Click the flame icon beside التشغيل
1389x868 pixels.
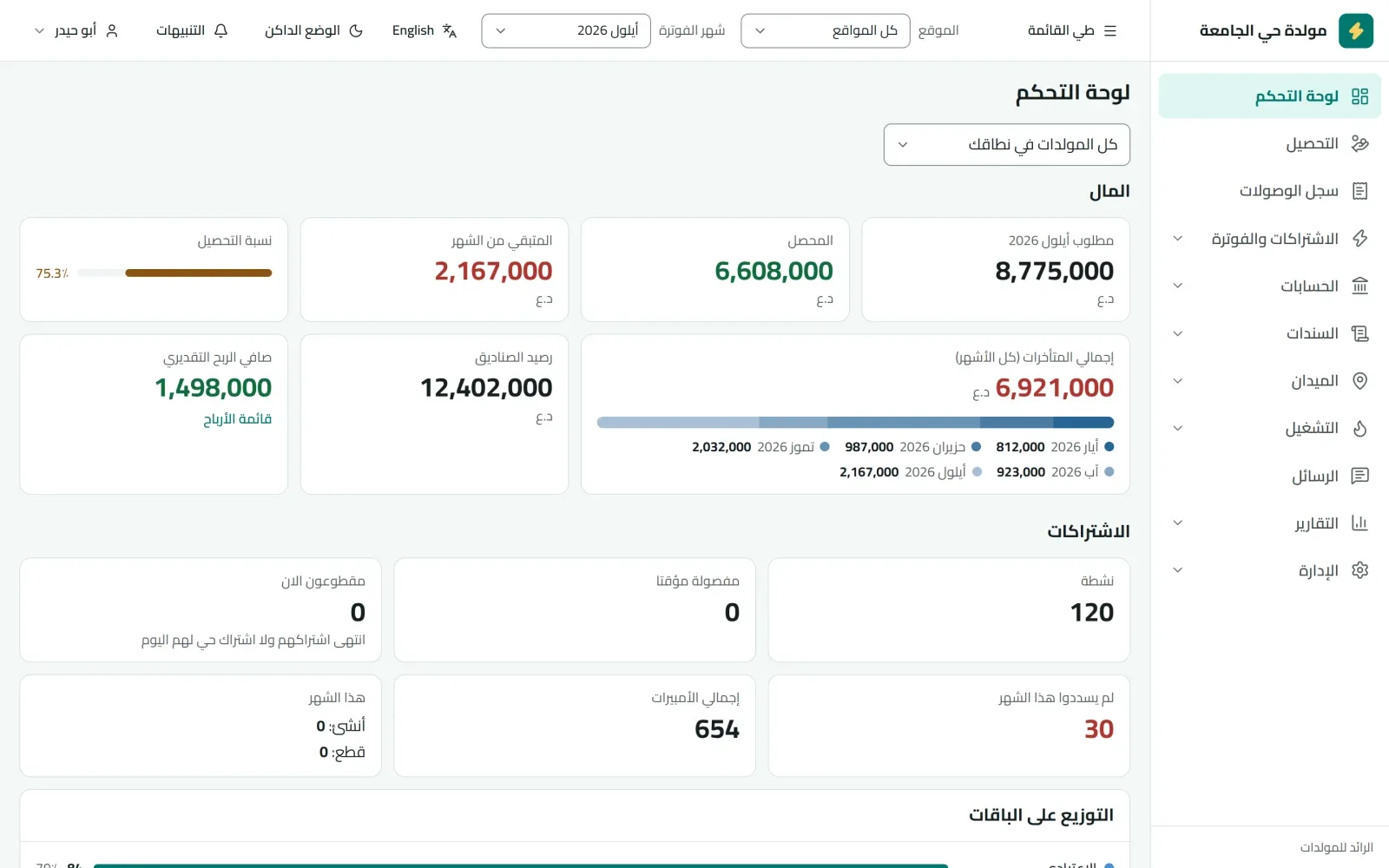(1359, 428)
